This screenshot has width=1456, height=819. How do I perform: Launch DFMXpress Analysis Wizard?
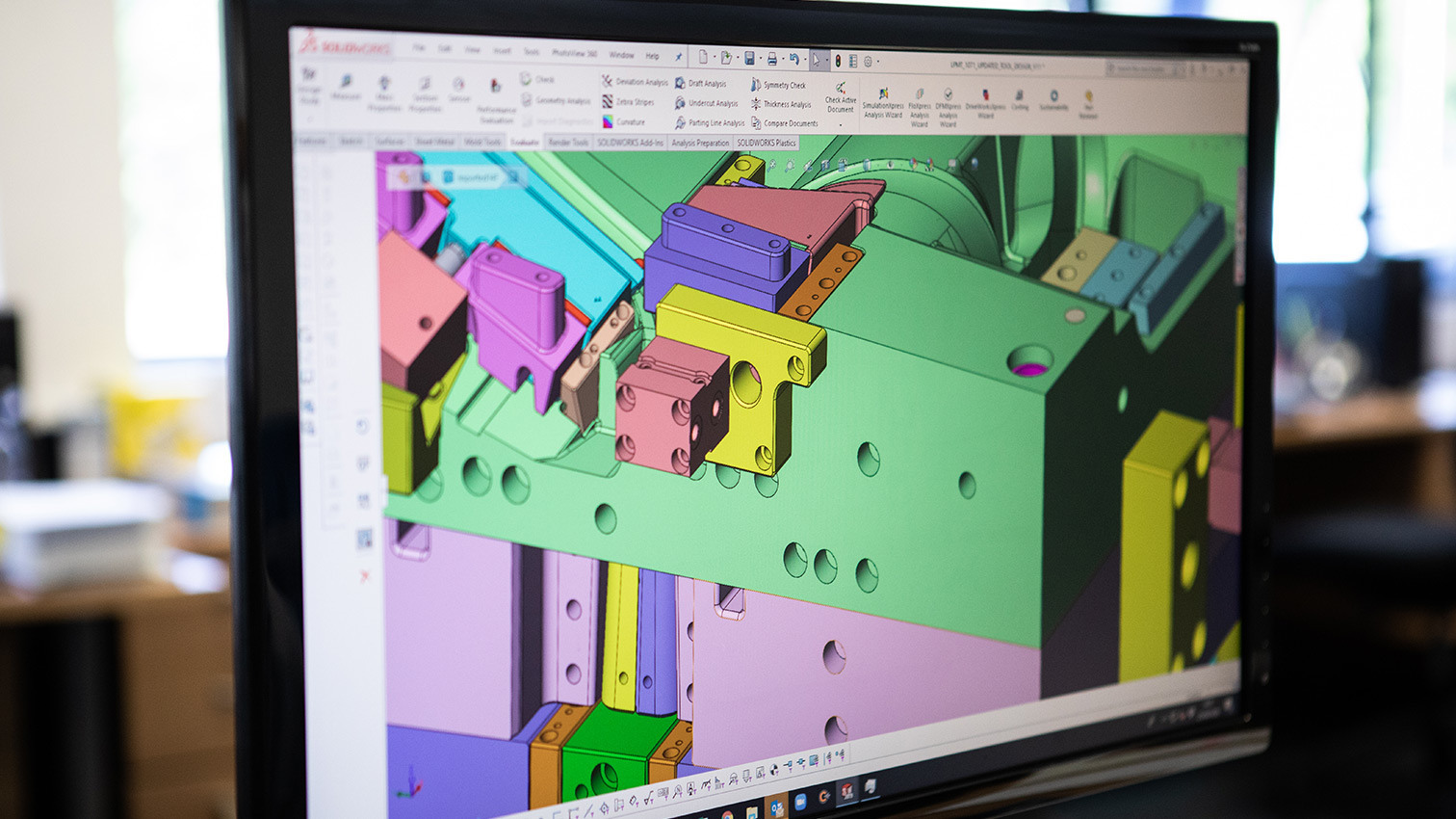pyautogui.click(x=949, y=108)
